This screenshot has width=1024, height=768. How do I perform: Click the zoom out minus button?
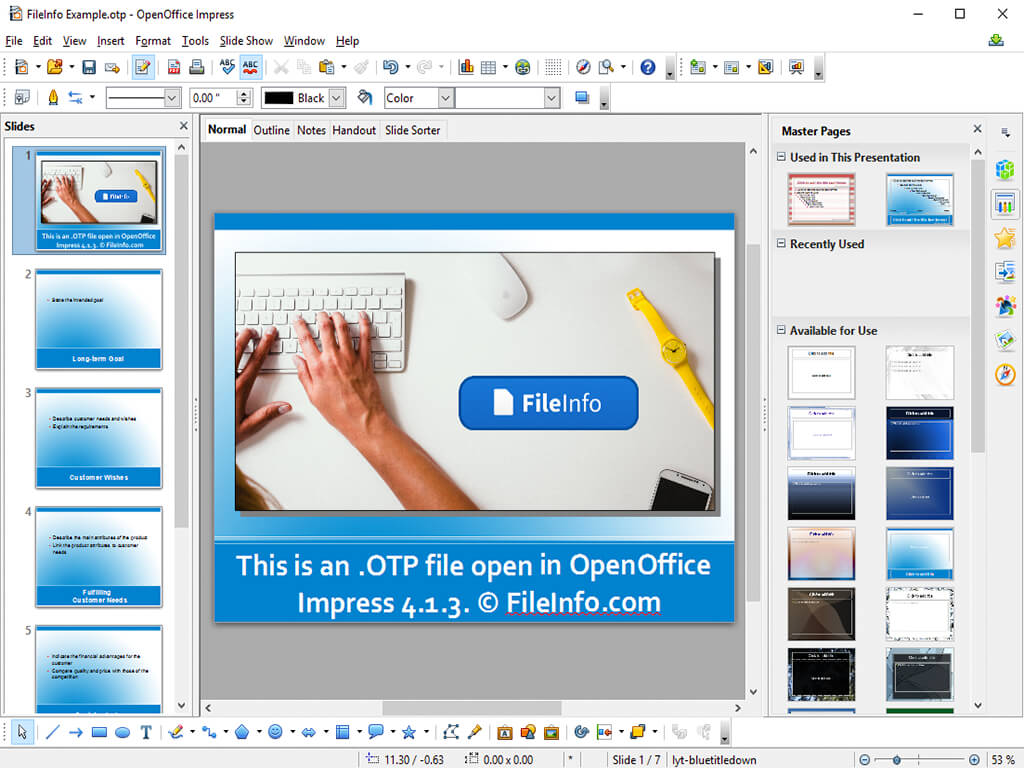865,760
